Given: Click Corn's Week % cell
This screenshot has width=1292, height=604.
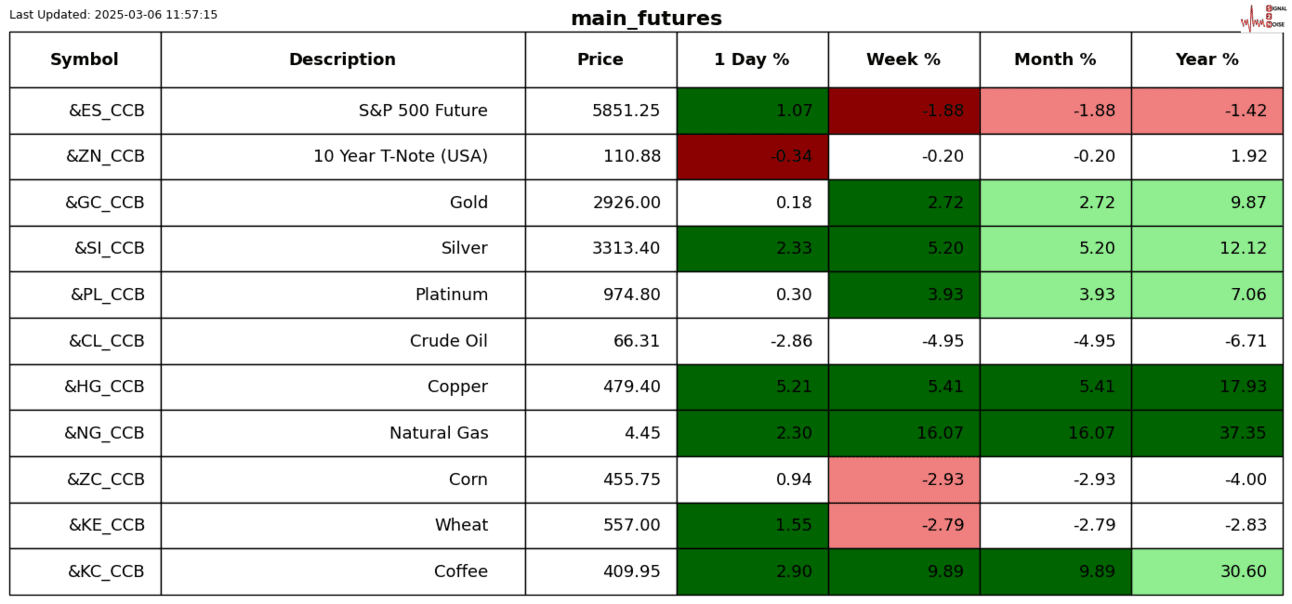Looking at the screenshot, I should tap(903, 480).
